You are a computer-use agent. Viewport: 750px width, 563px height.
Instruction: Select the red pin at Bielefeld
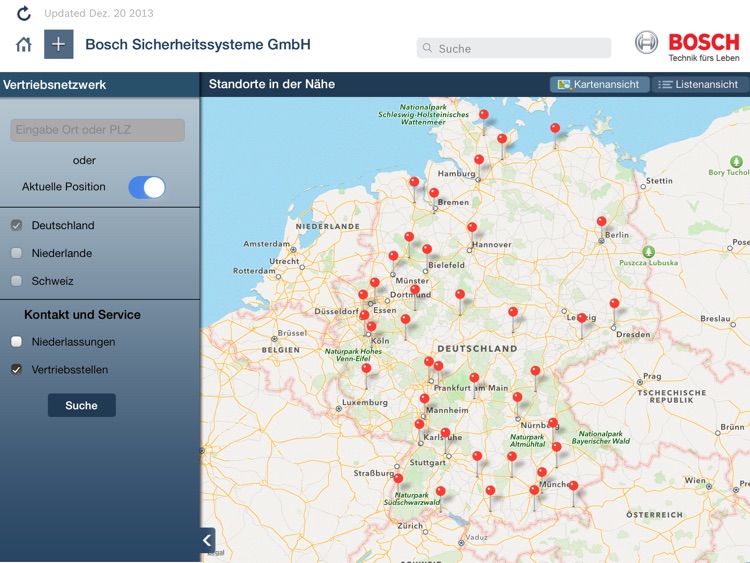pyautogui.click(x=427, y=249)
